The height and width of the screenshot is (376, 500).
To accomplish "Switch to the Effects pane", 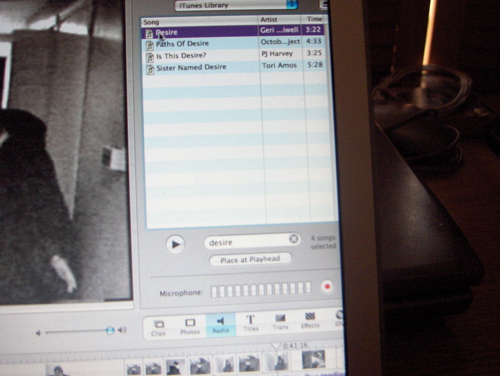I will [x=310, y=321].
